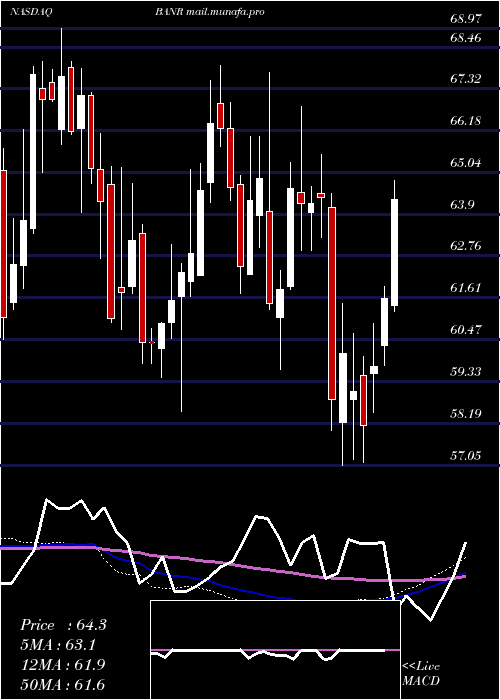500x700 pixels.
Task: Select the 67.32 price axis label
Action: [466, 79]
